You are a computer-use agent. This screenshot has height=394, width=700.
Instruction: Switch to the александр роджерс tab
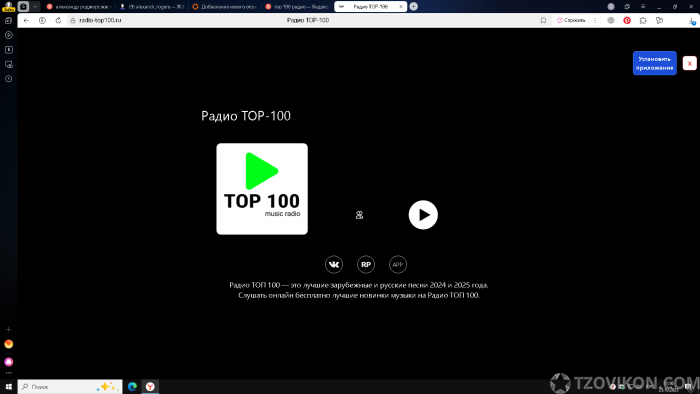79,7
